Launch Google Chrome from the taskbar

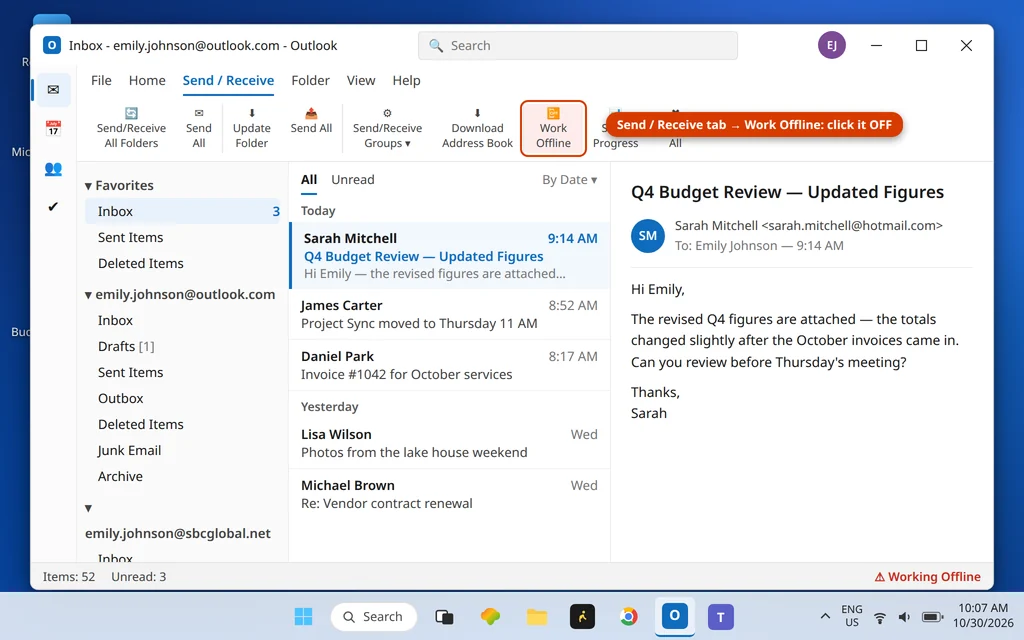629,616
